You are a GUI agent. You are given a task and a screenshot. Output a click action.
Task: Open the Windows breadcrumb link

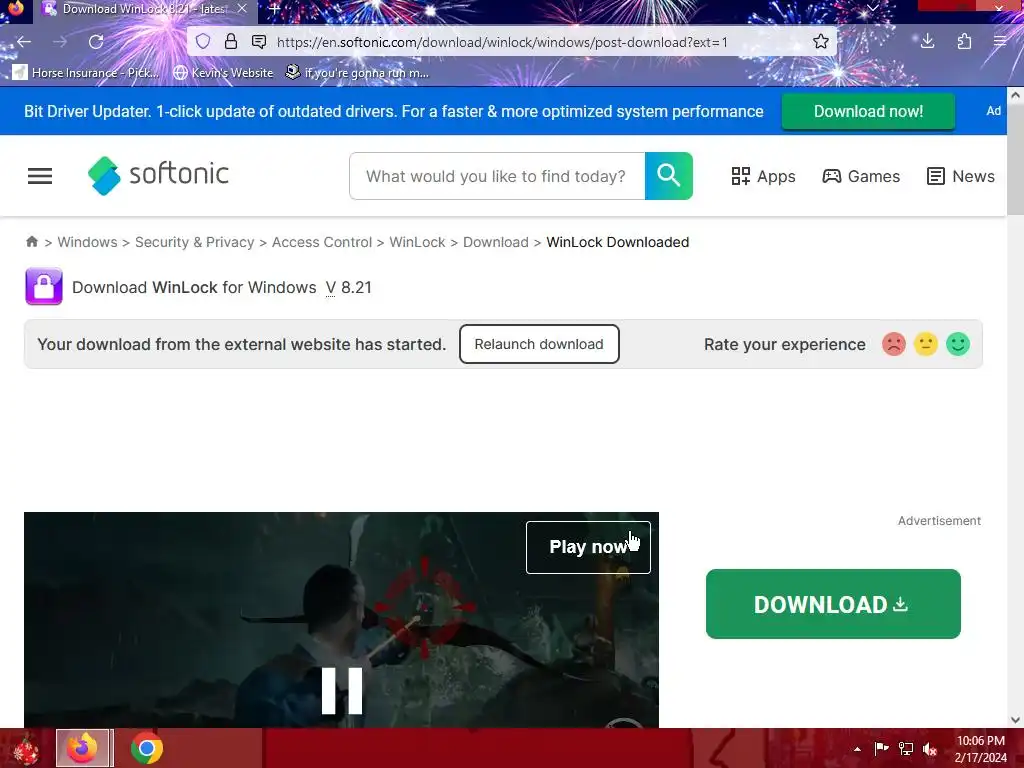[88, 242]
